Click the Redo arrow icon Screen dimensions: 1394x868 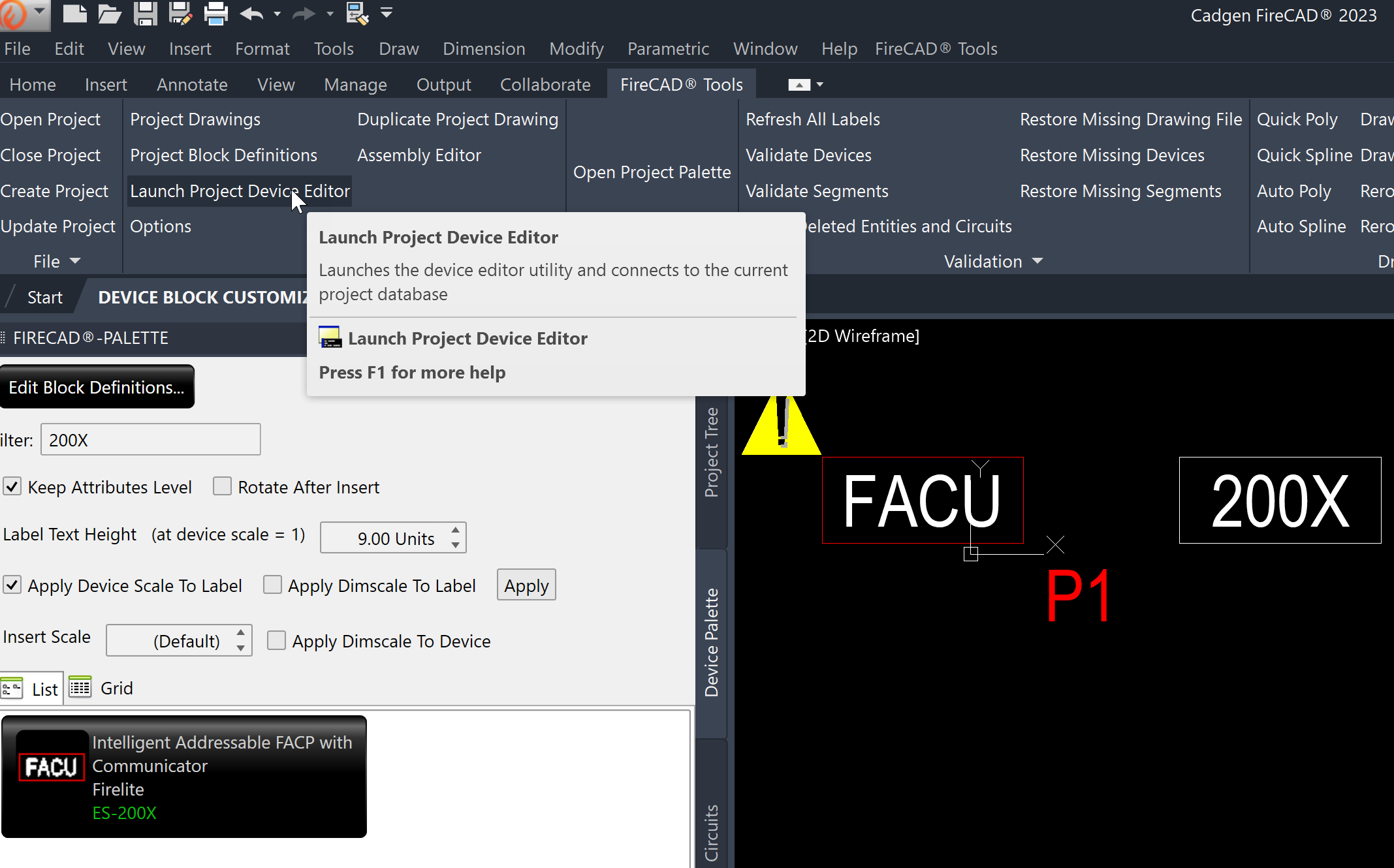coord(304,13)
